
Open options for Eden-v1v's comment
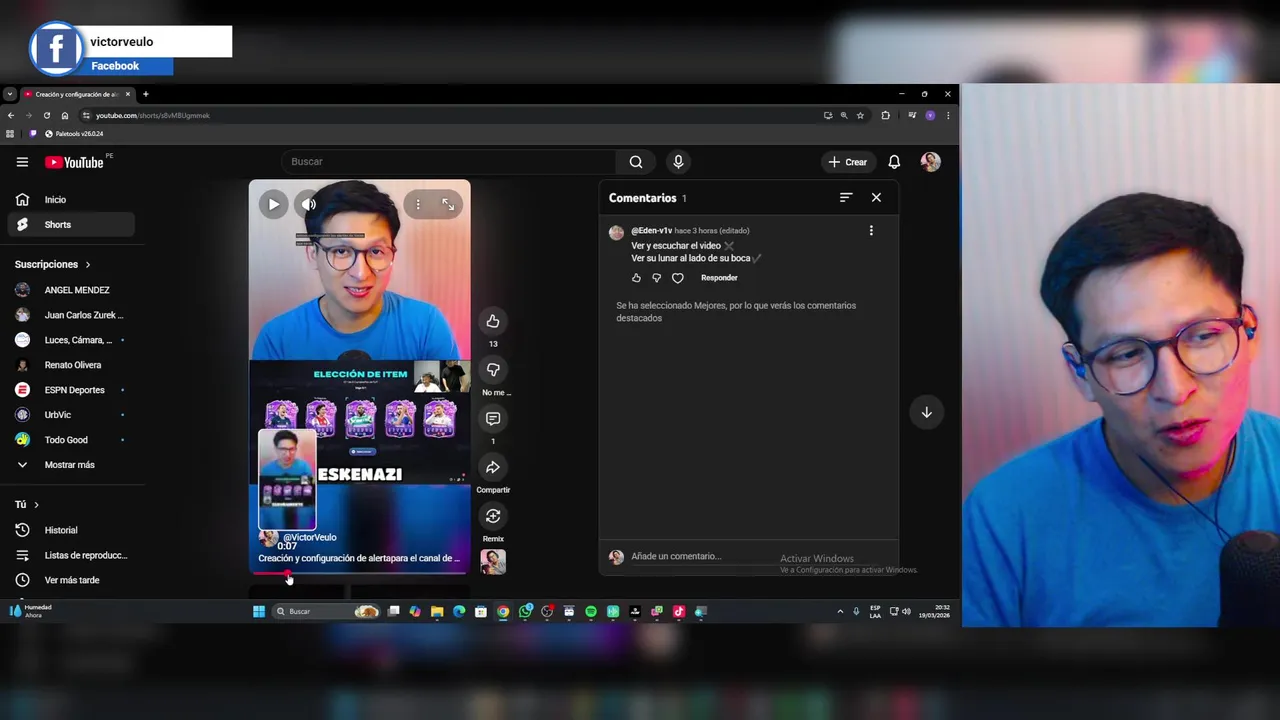pyautogui.click(x=871, y=231)
